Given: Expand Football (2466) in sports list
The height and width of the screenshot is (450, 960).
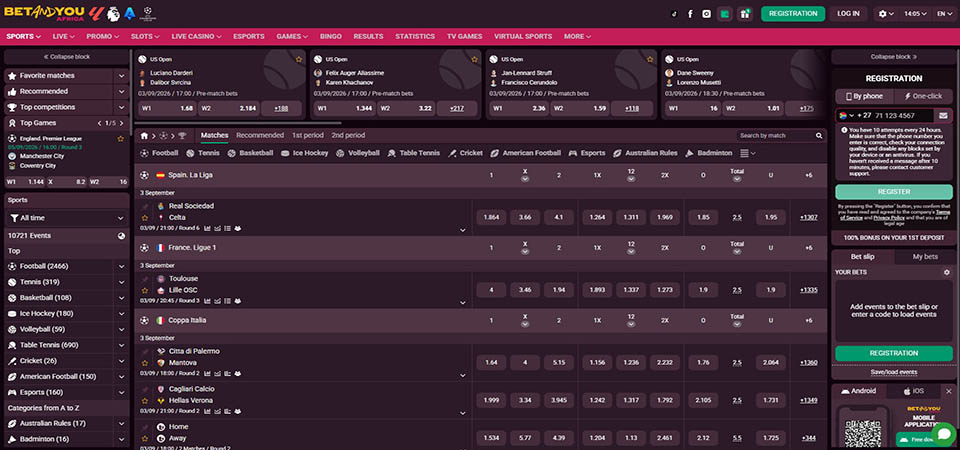Looking at the screenshot, I should (121, 267).
